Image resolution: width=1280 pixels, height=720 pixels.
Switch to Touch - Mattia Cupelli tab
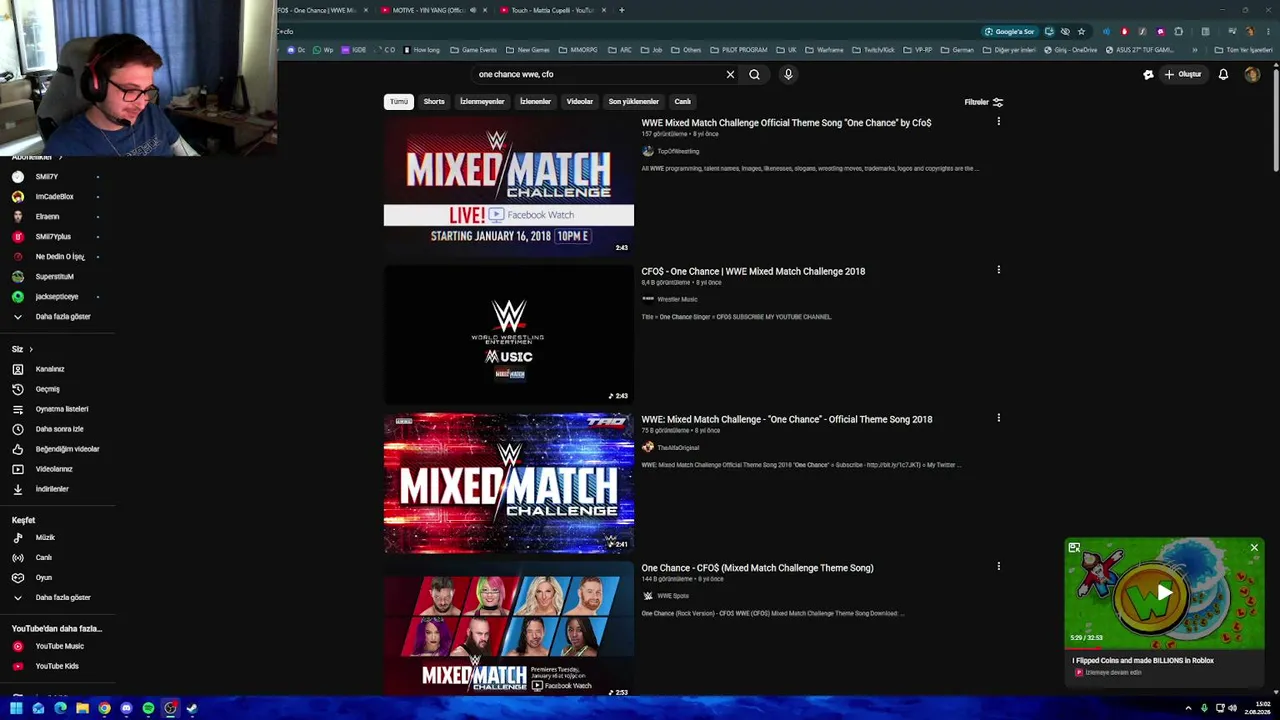pyautogui.click(x=552, y=10)
